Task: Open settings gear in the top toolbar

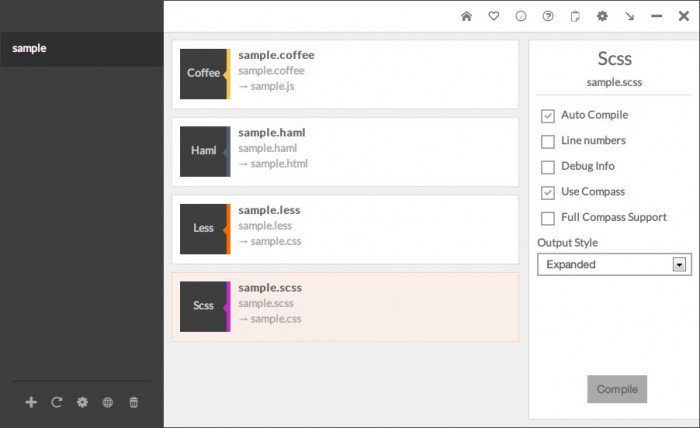Action: (602, 16)
